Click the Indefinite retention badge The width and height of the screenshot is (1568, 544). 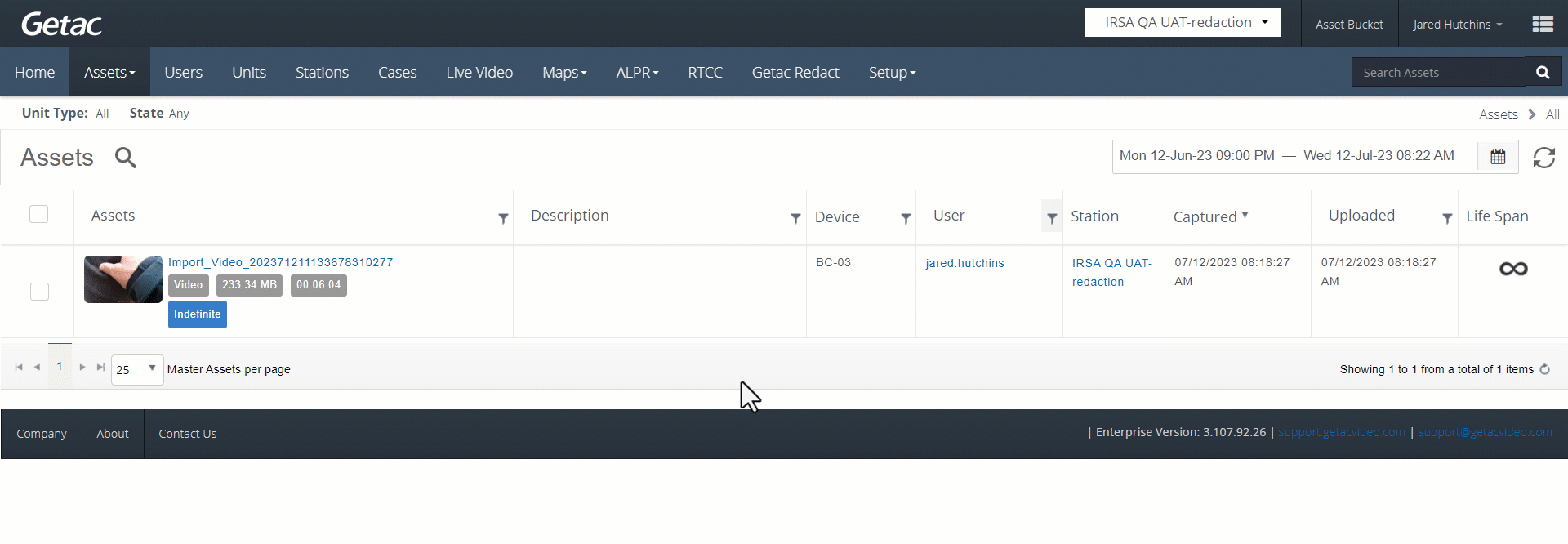198,314
